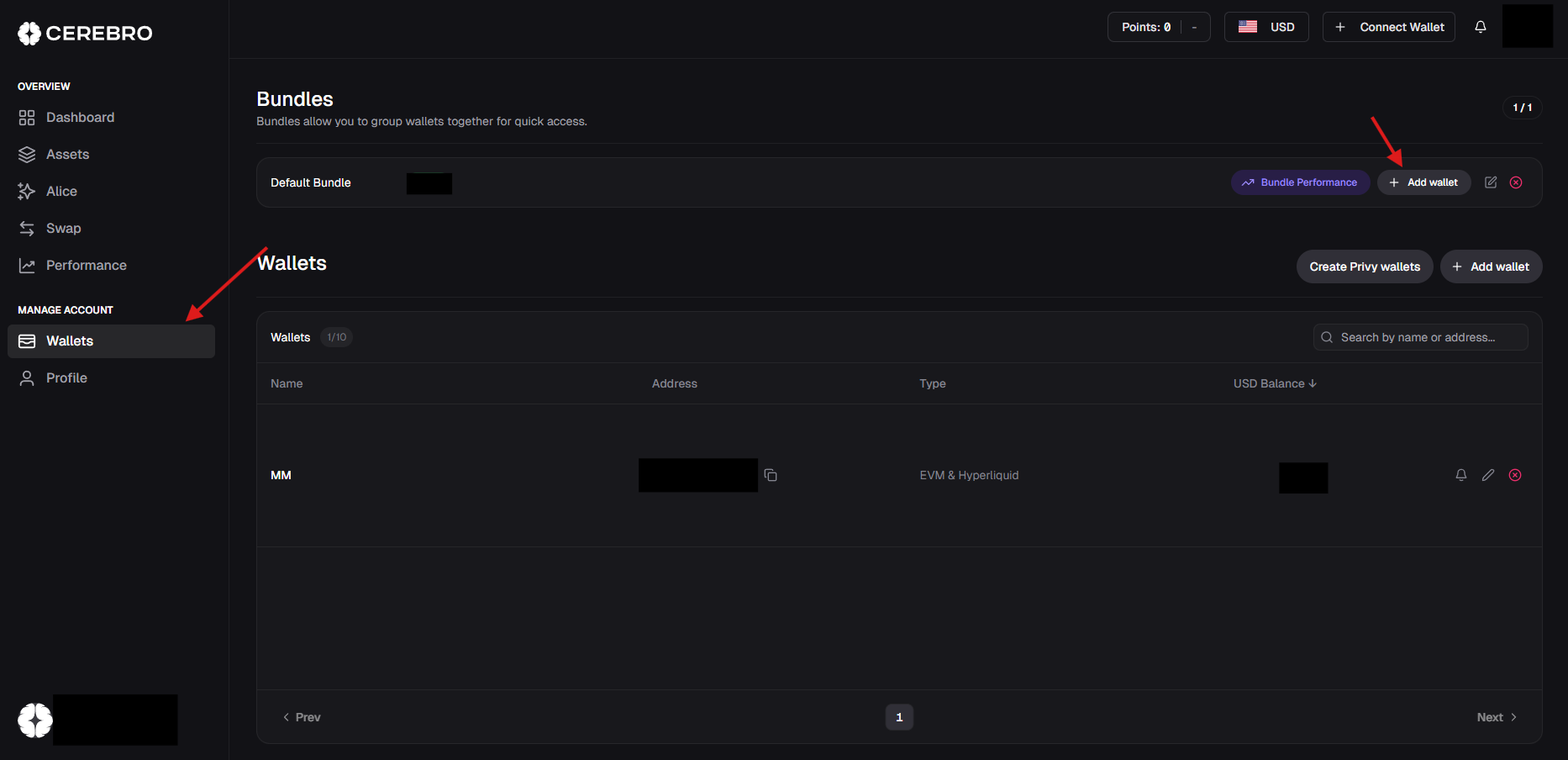Image resolution: width=1568 pixels, height=760 pixels.
Task: Open the USD currency selector
Action: (x=1265, y=27)
